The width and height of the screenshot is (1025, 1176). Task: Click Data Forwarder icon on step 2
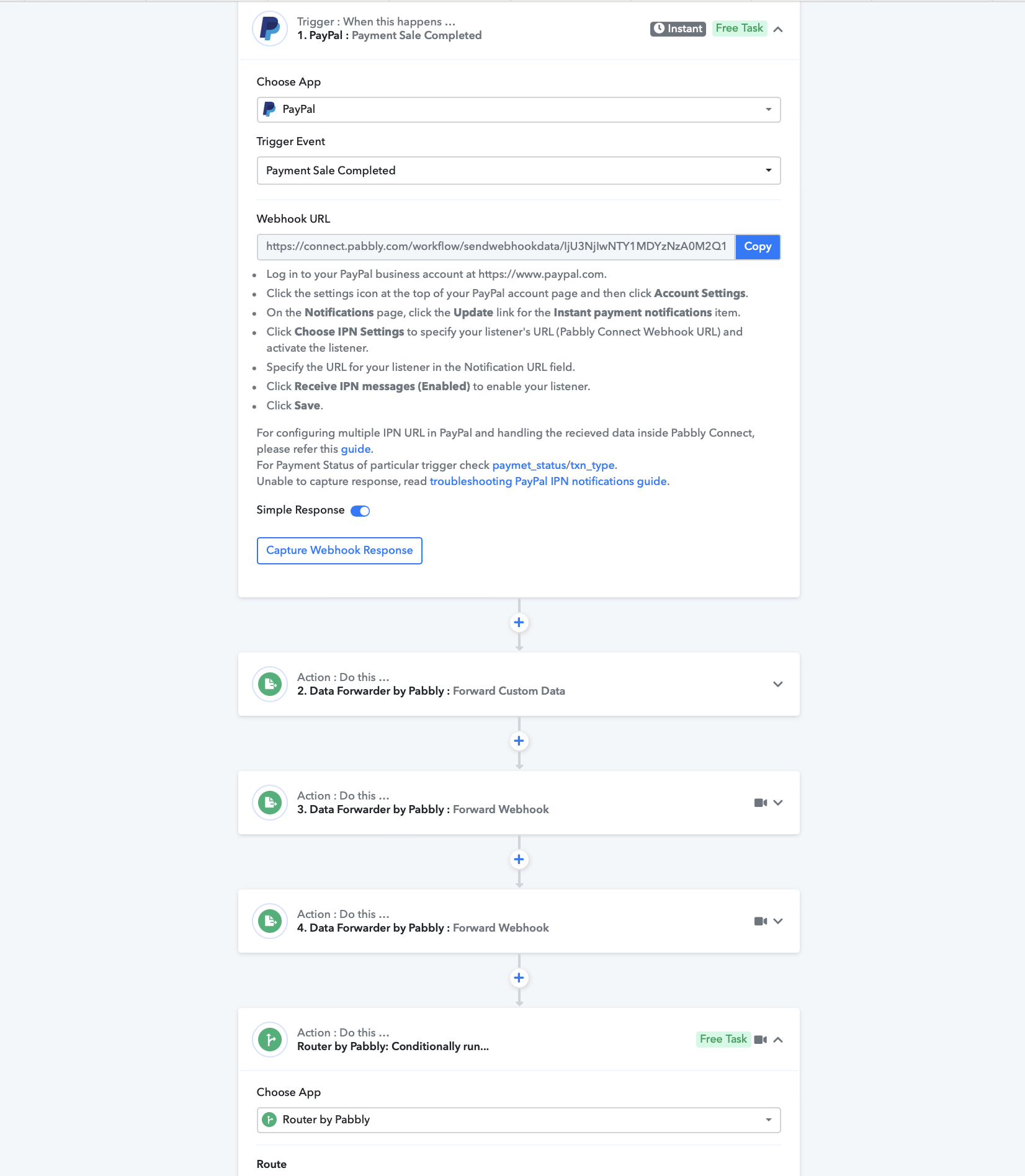click(x=270, y=684)
